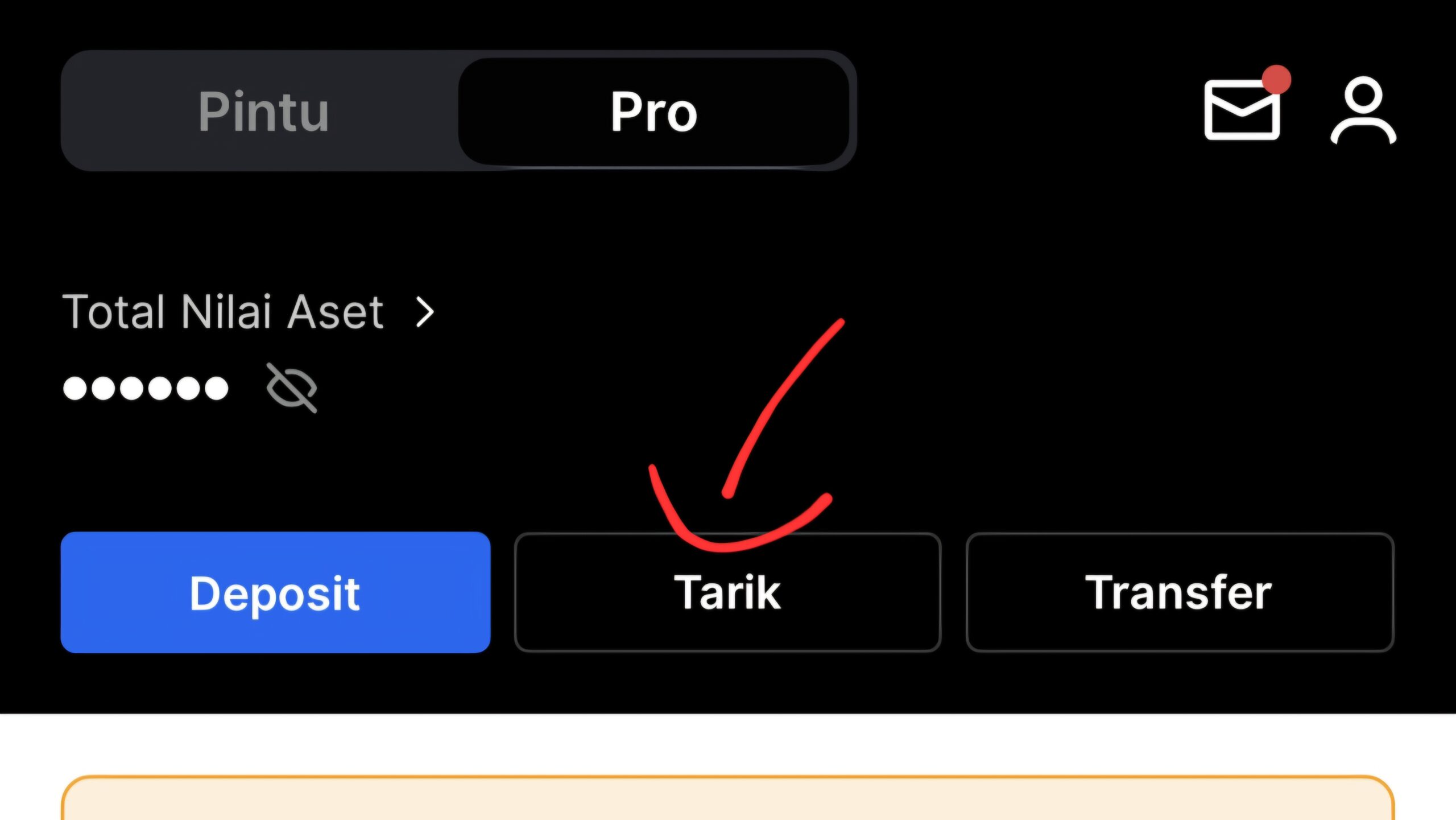Select the Pro mode tab
The width and height of the screenshot is (1456, 820).
653,111
